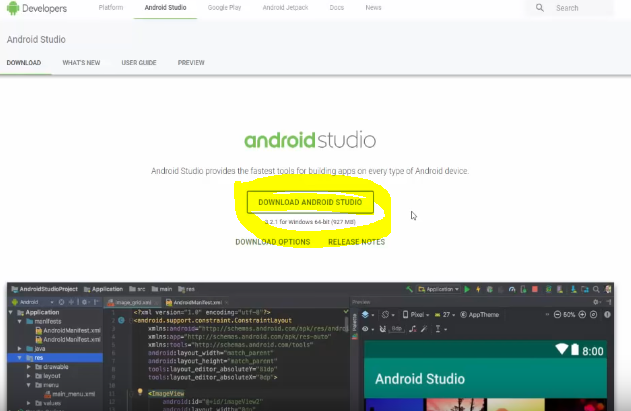Open the Google Play navigation item
631x411 pixels.
224,8
